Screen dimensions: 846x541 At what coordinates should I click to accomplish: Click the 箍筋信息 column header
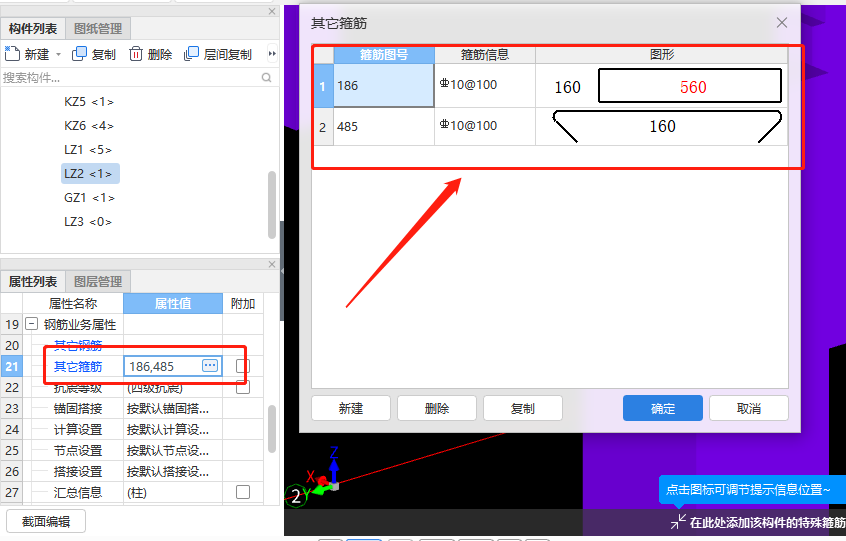coord(485,54)
